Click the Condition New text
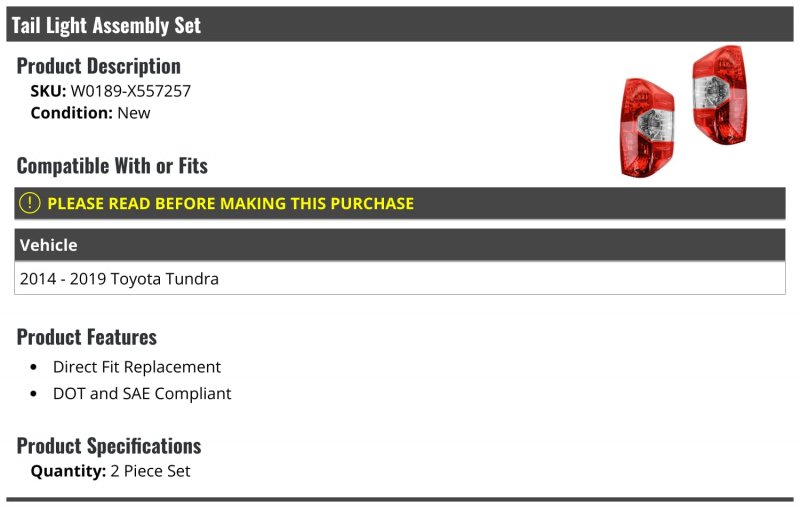This screenshot has width=800, height=508. [x=90, y=113]
